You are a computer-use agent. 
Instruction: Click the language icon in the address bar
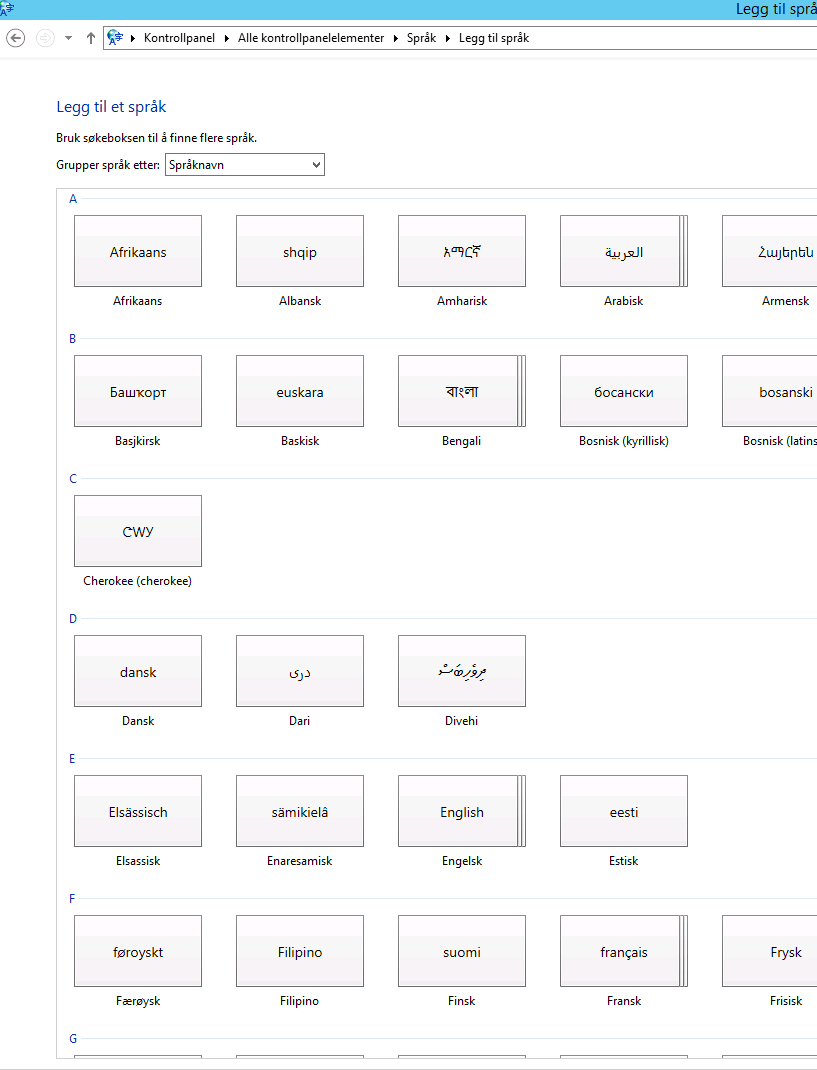[115, 38]
